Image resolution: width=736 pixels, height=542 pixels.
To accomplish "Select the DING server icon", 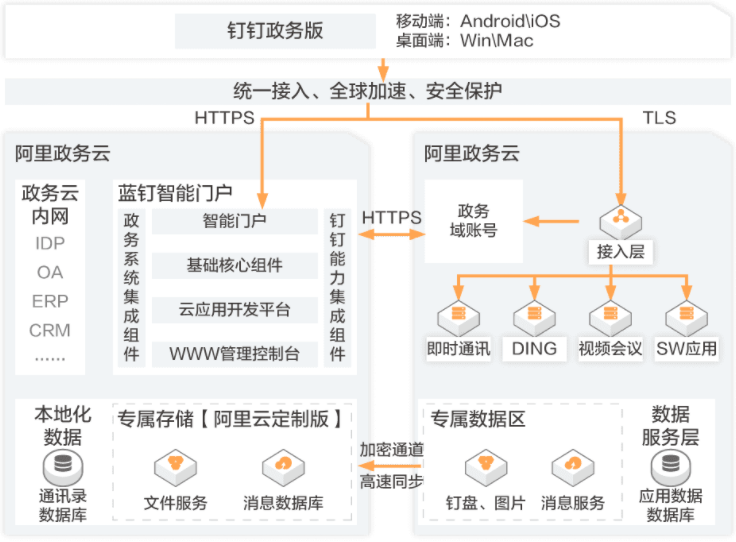I will [534, 317].
